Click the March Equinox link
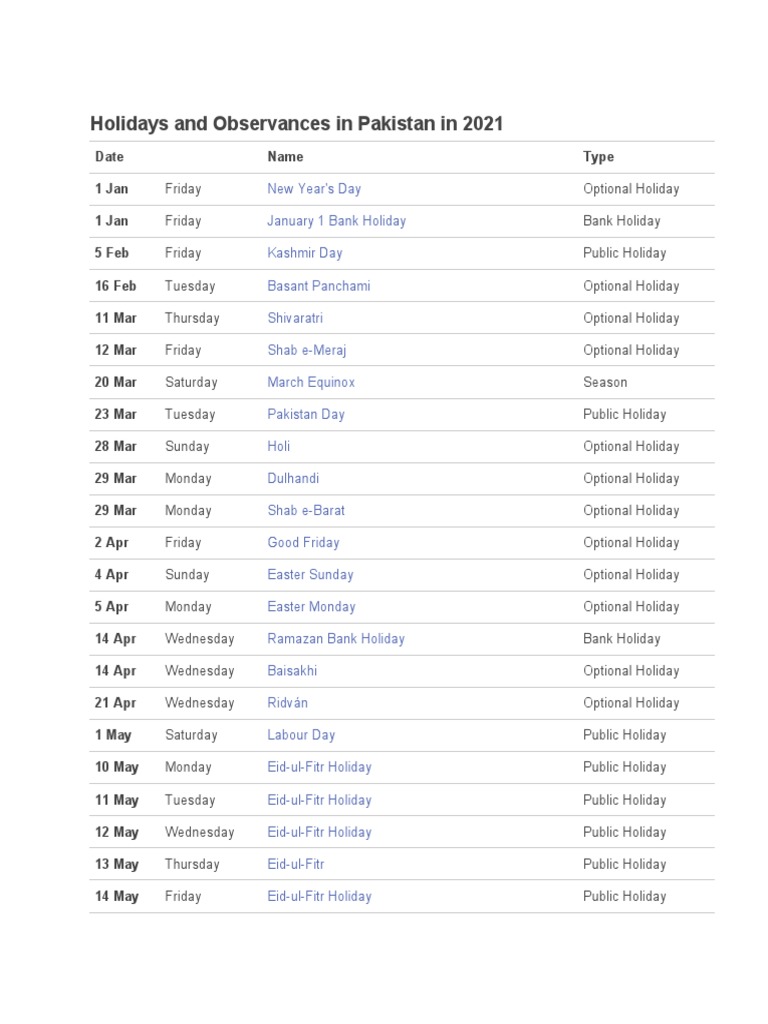768x1024 pixels. click(311, 382)
